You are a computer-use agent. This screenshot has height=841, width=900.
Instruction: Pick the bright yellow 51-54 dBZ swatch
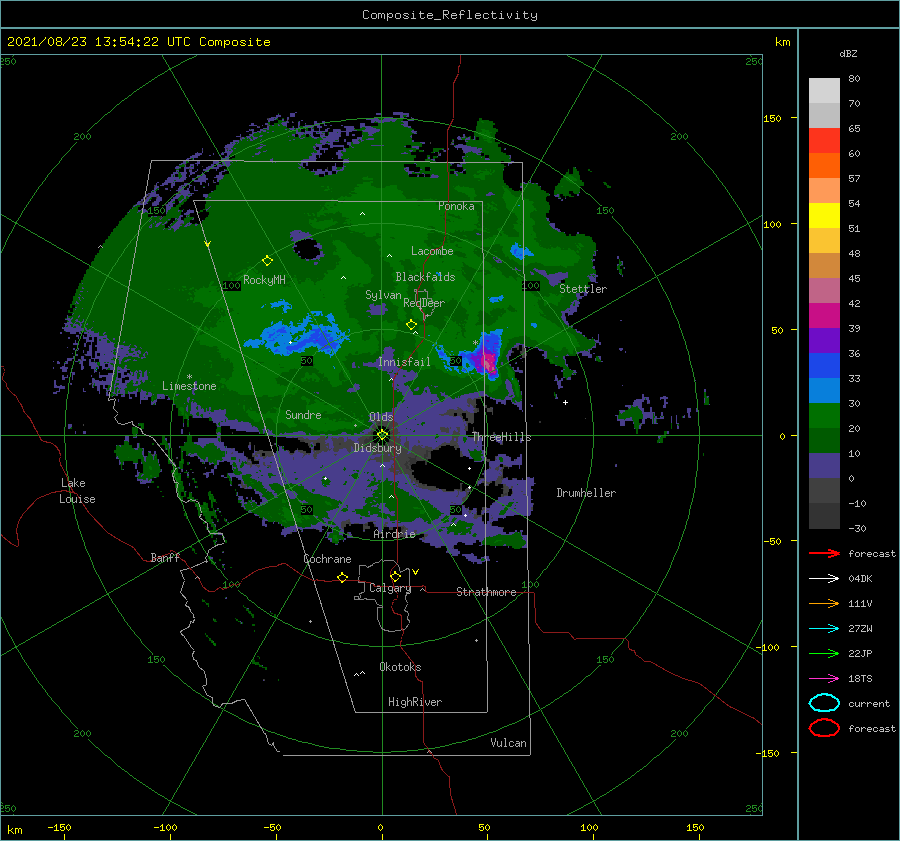pos(824,216)
